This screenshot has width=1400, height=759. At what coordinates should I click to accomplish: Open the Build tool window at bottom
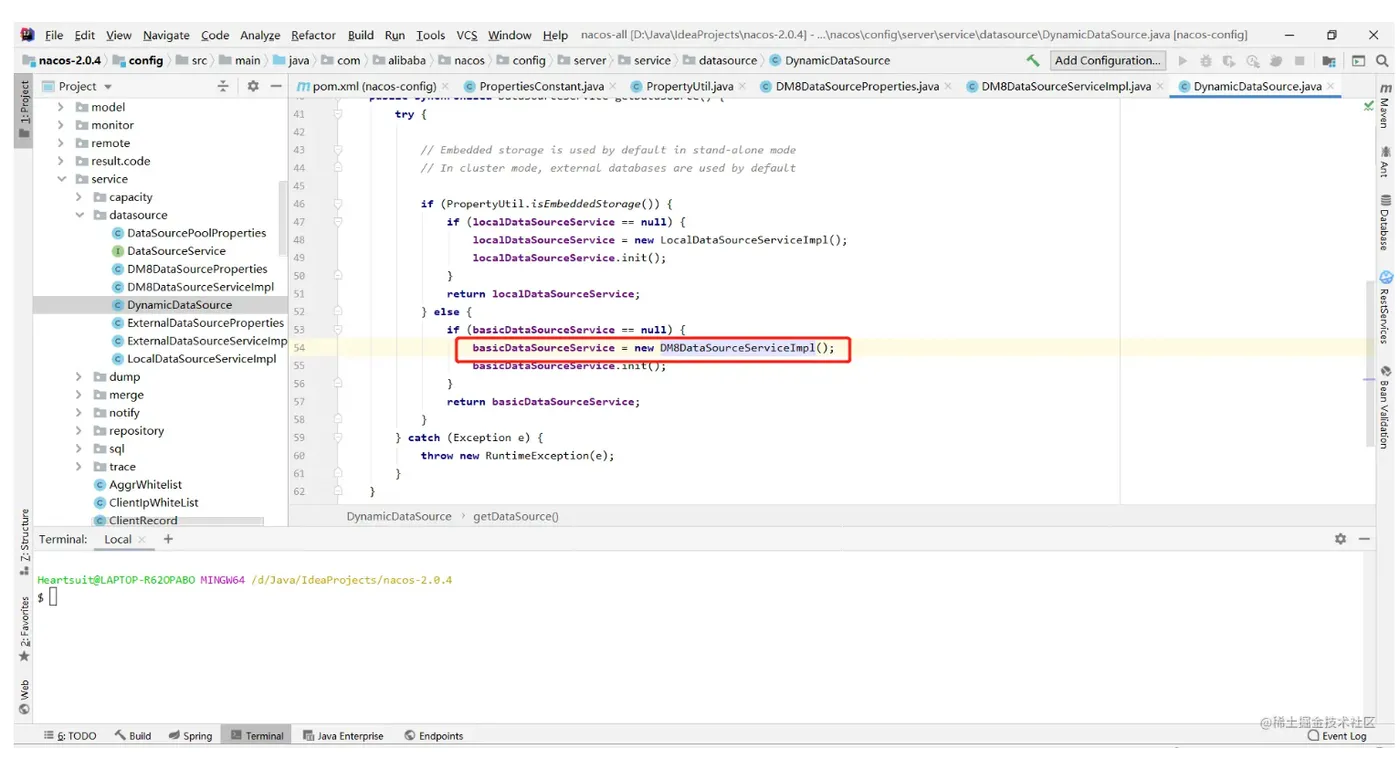pos(132,736)
